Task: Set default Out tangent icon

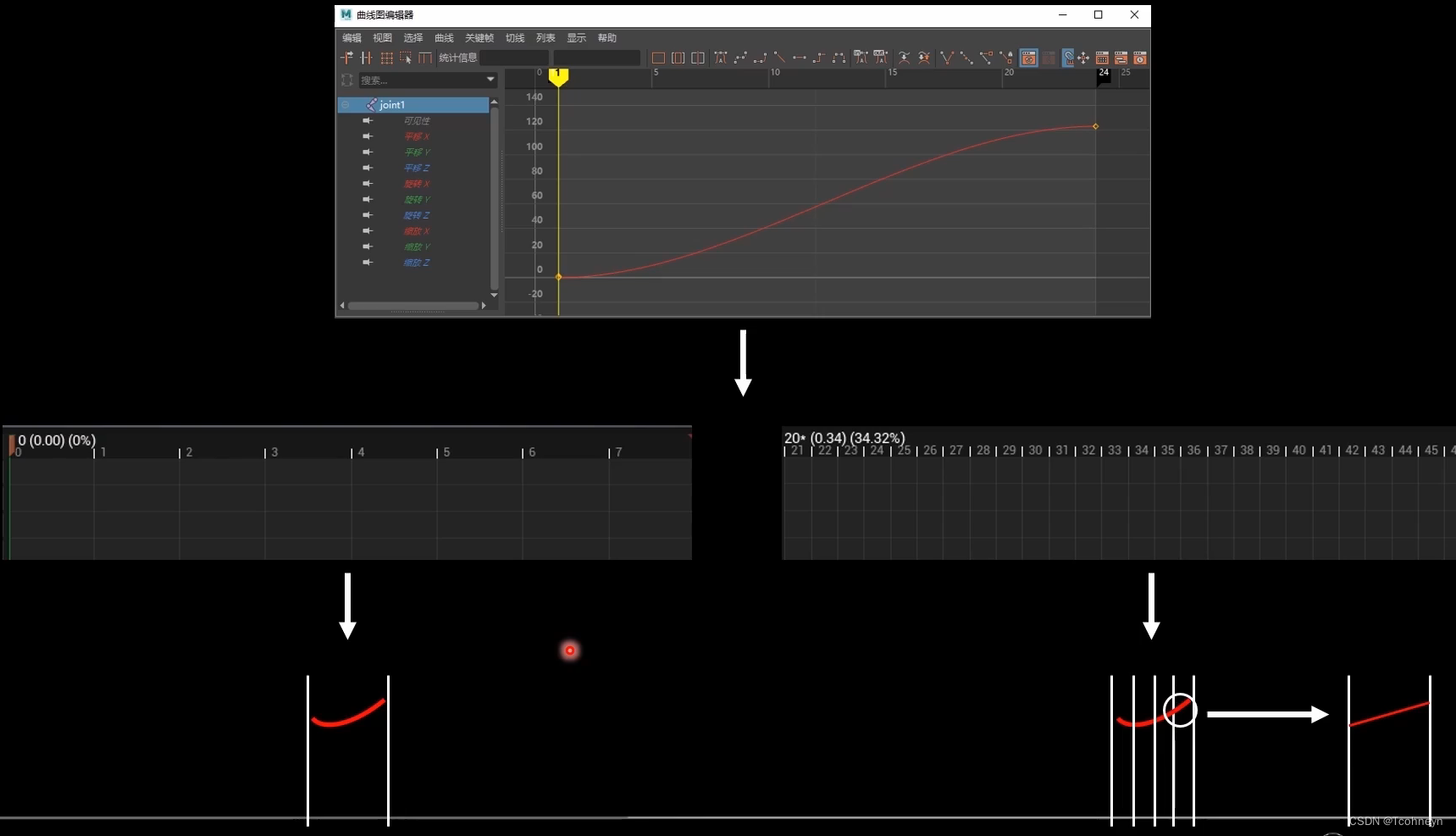Action: click(881, 58)
